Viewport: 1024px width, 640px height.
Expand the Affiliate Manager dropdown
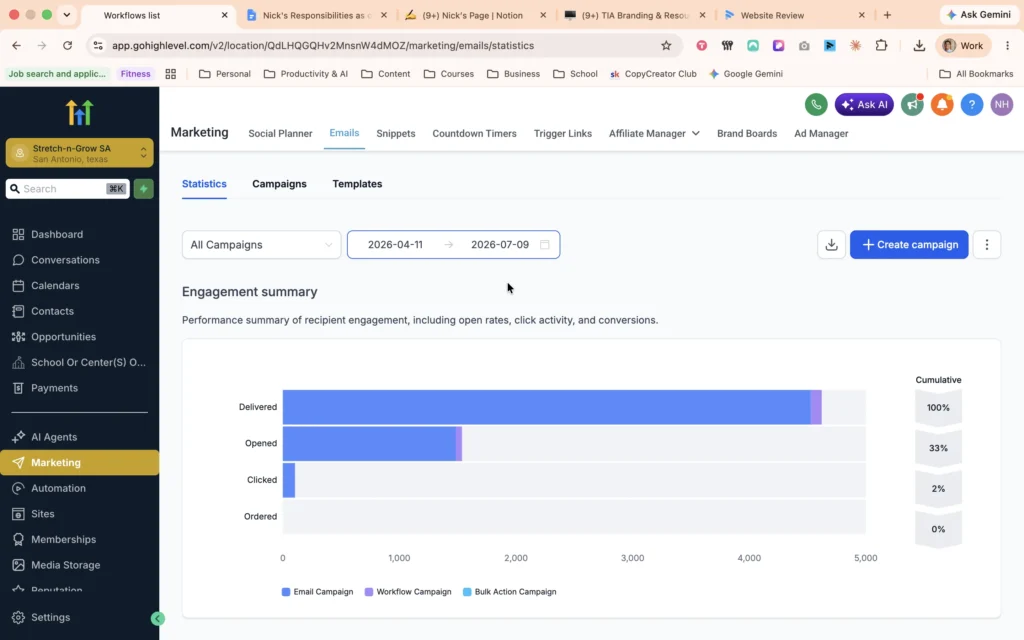point(654,133)
